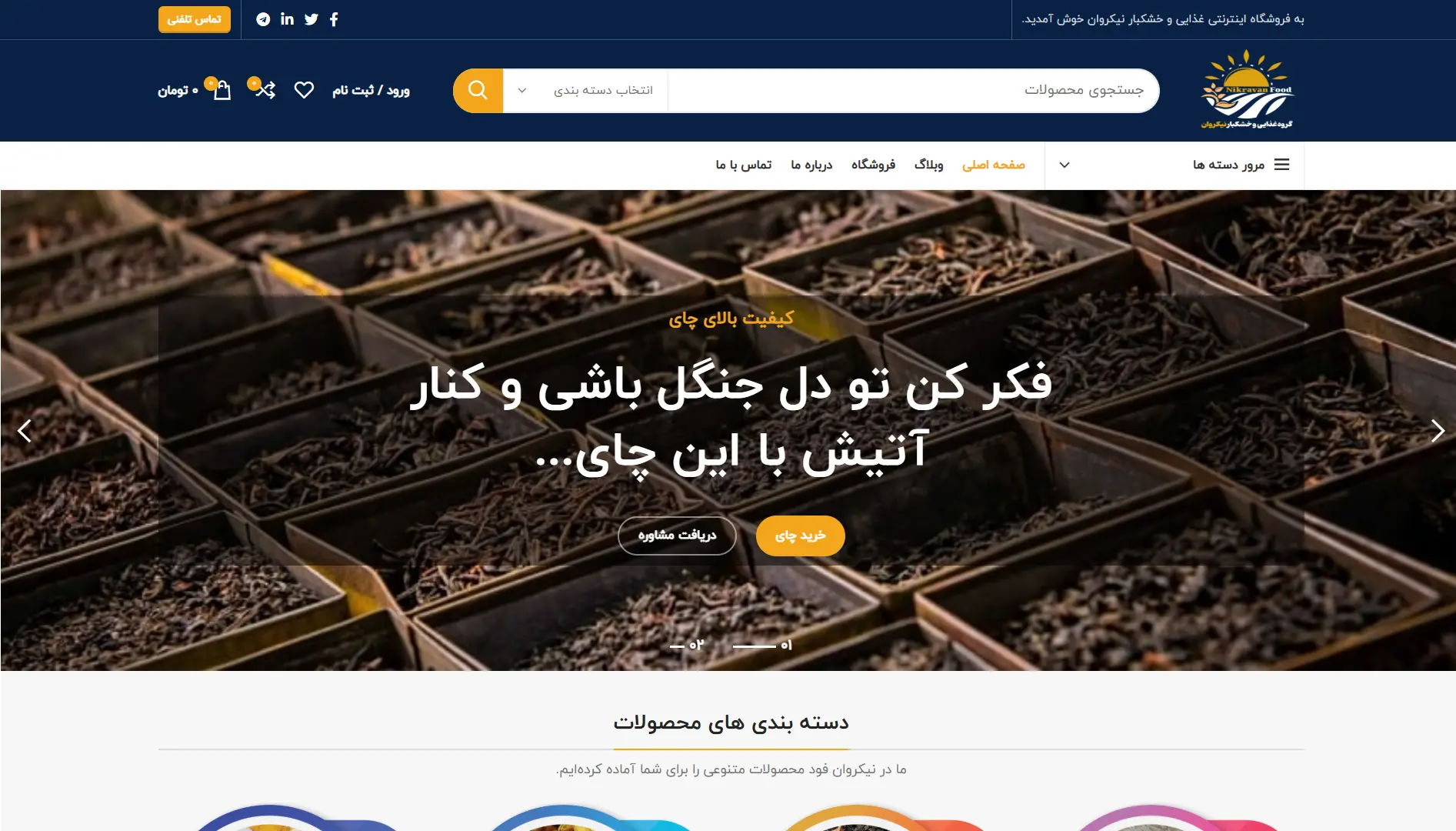1456x831 pixels.
Task: Open the Telegram social icon
Action: (x=263, y=19)
